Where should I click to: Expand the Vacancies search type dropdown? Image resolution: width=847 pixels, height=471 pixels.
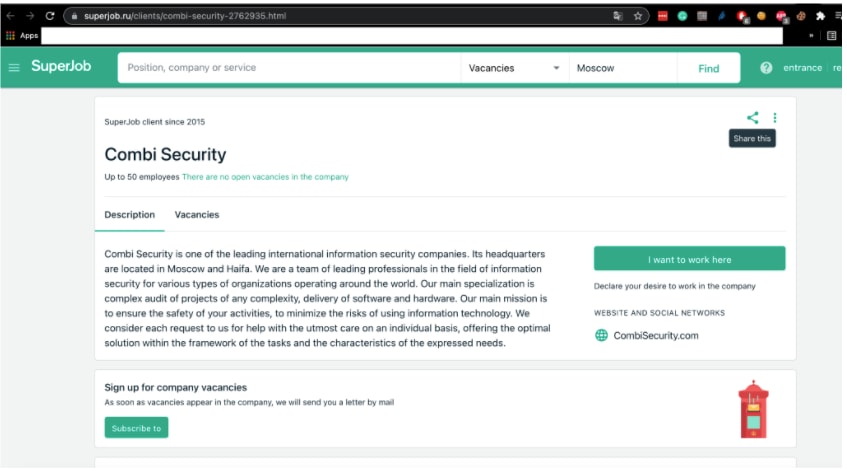[x=514, y=68]
